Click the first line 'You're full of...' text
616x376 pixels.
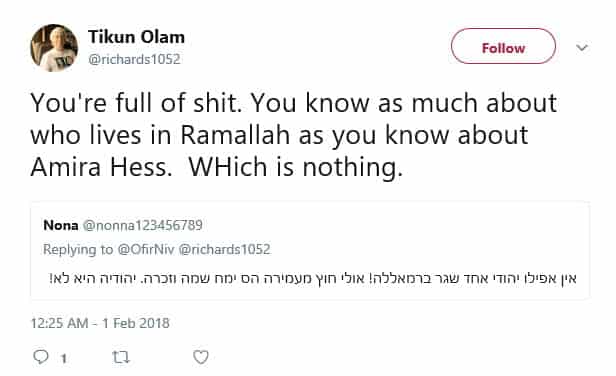[x=293, y=103]
